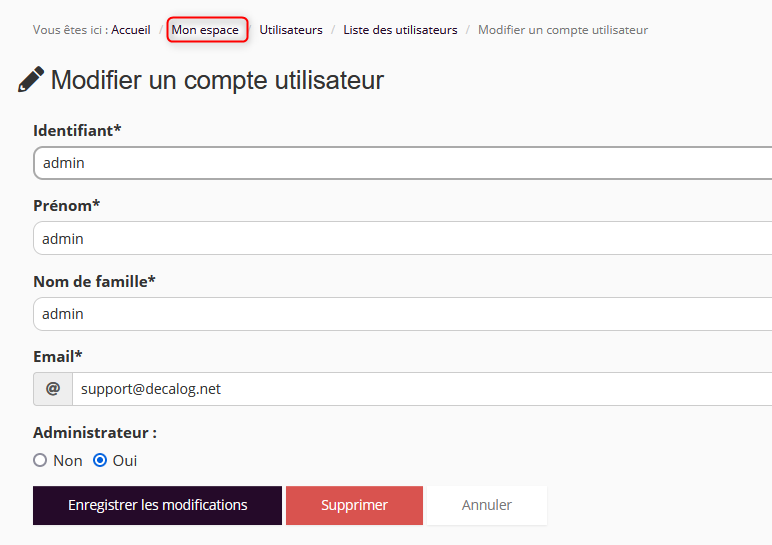The image size is (772, 545).
Task: Select the Nom de famille input field
Action: [400, 314]
